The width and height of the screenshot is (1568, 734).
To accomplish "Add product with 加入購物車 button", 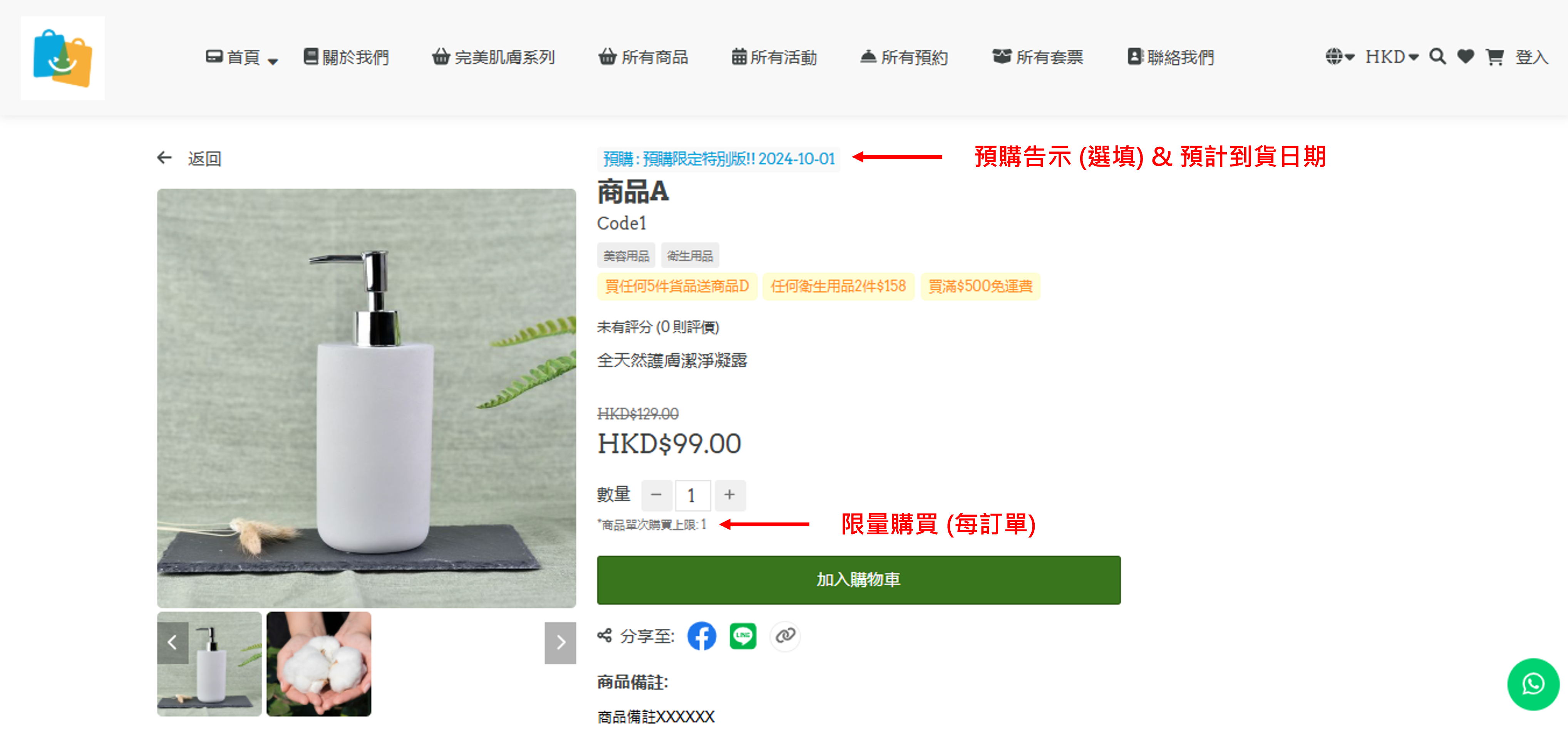I will pyautogui.click(x=858, y=579).
